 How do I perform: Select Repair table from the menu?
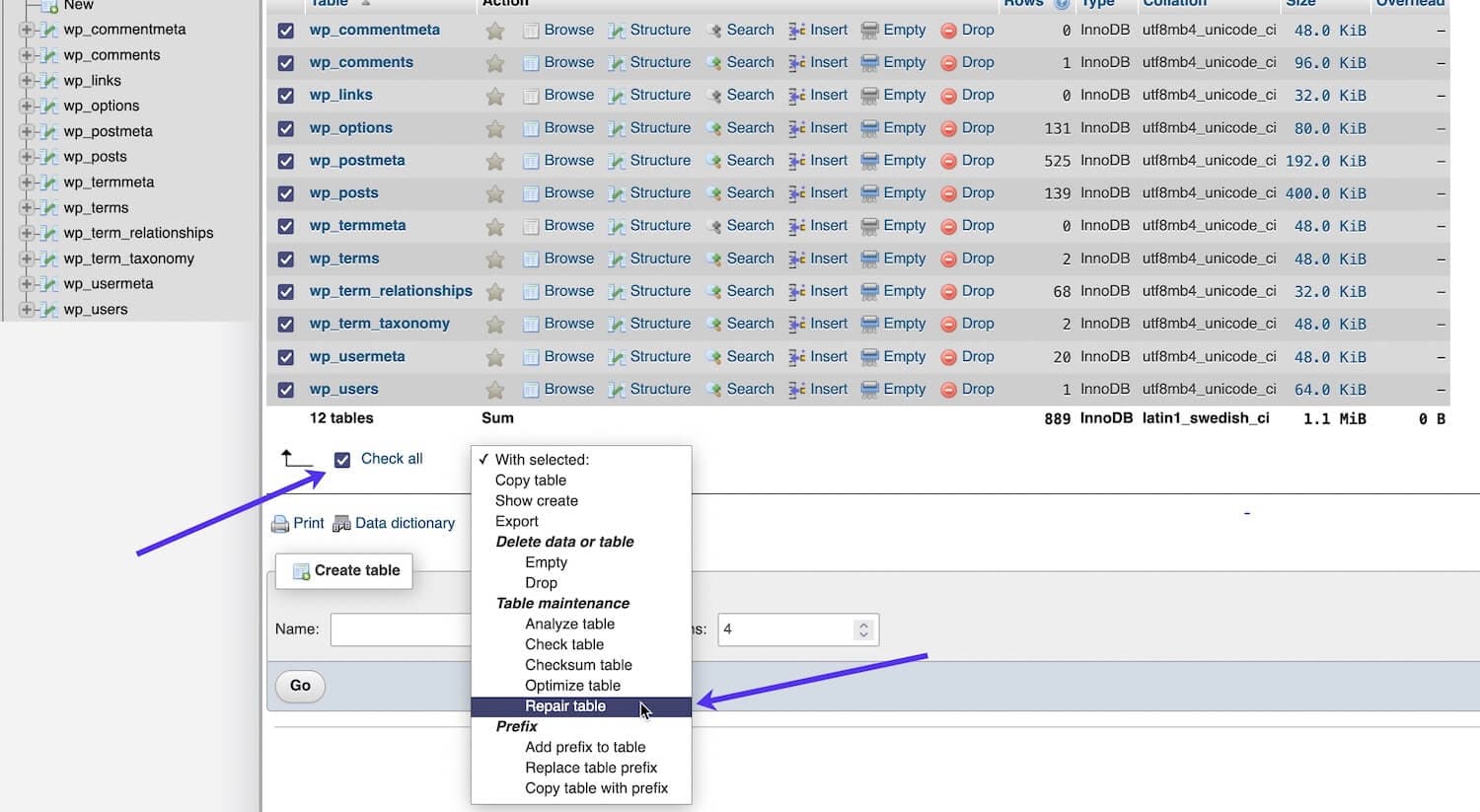(565, 705)
